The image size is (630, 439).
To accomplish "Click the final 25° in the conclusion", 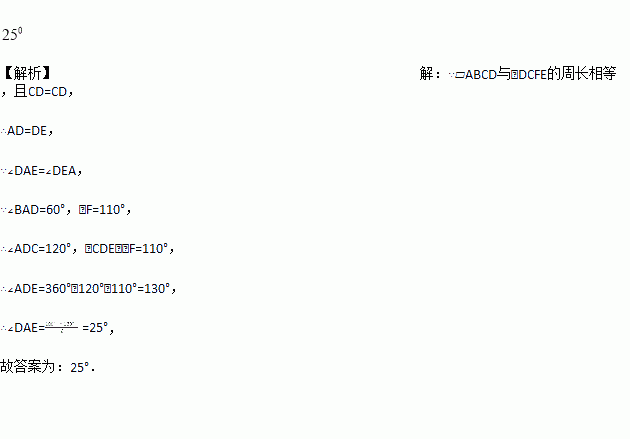I will (x=82, y=367).
